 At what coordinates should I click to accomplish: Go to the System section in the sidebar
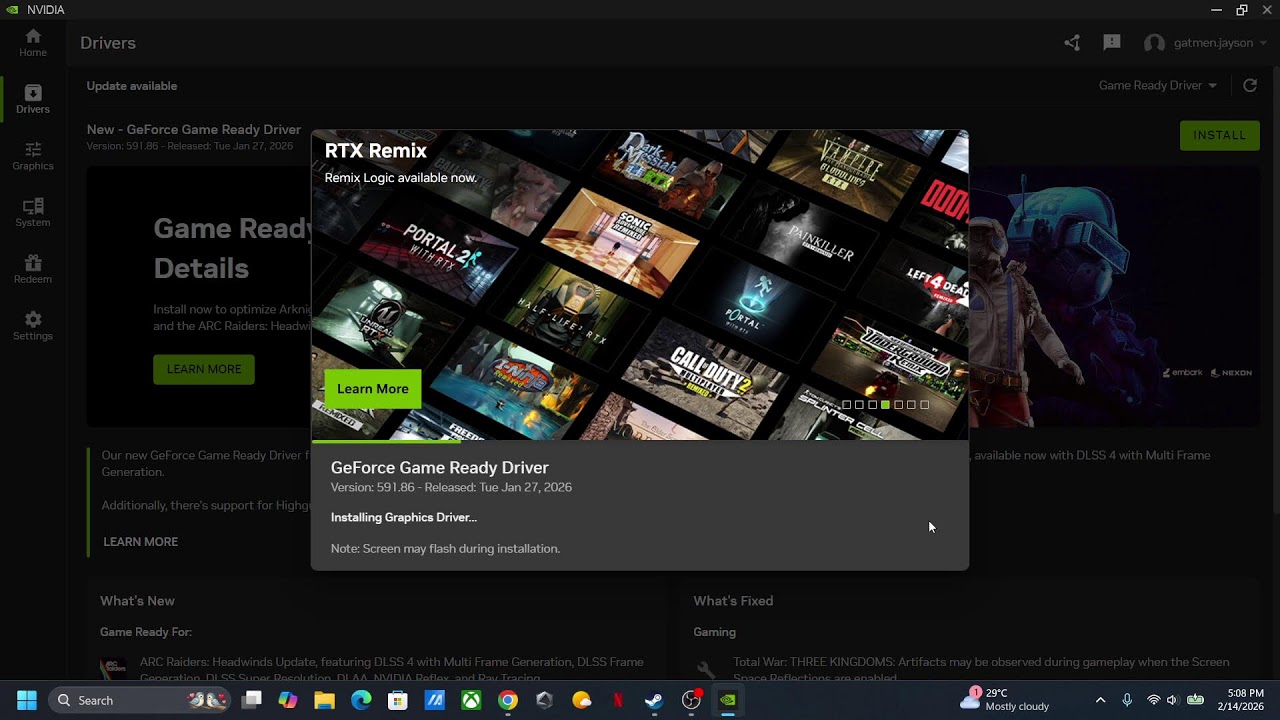tap(33, 212)
